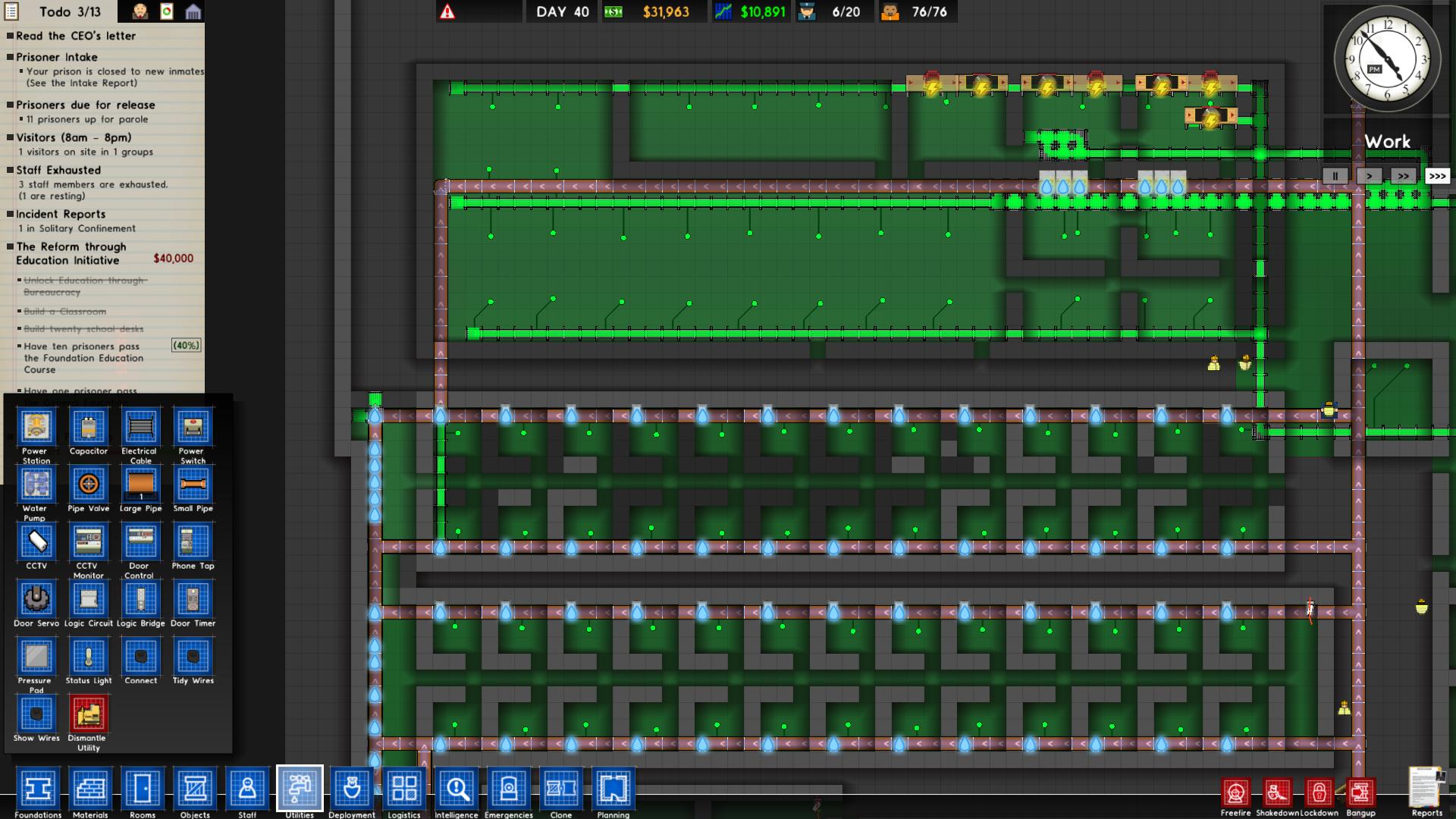Select the Water Pump Station
The image size is (1456, 819).
[36, 484]
